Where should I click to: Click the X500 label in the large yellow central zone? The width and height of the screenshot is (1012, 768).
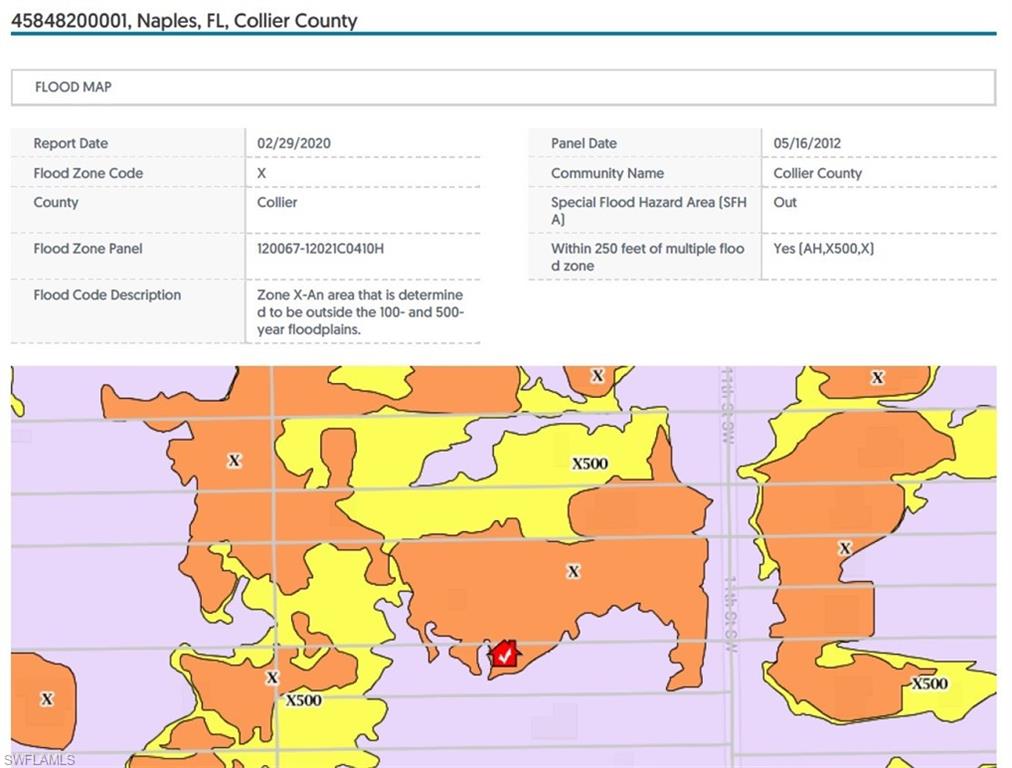pos(589,464)
